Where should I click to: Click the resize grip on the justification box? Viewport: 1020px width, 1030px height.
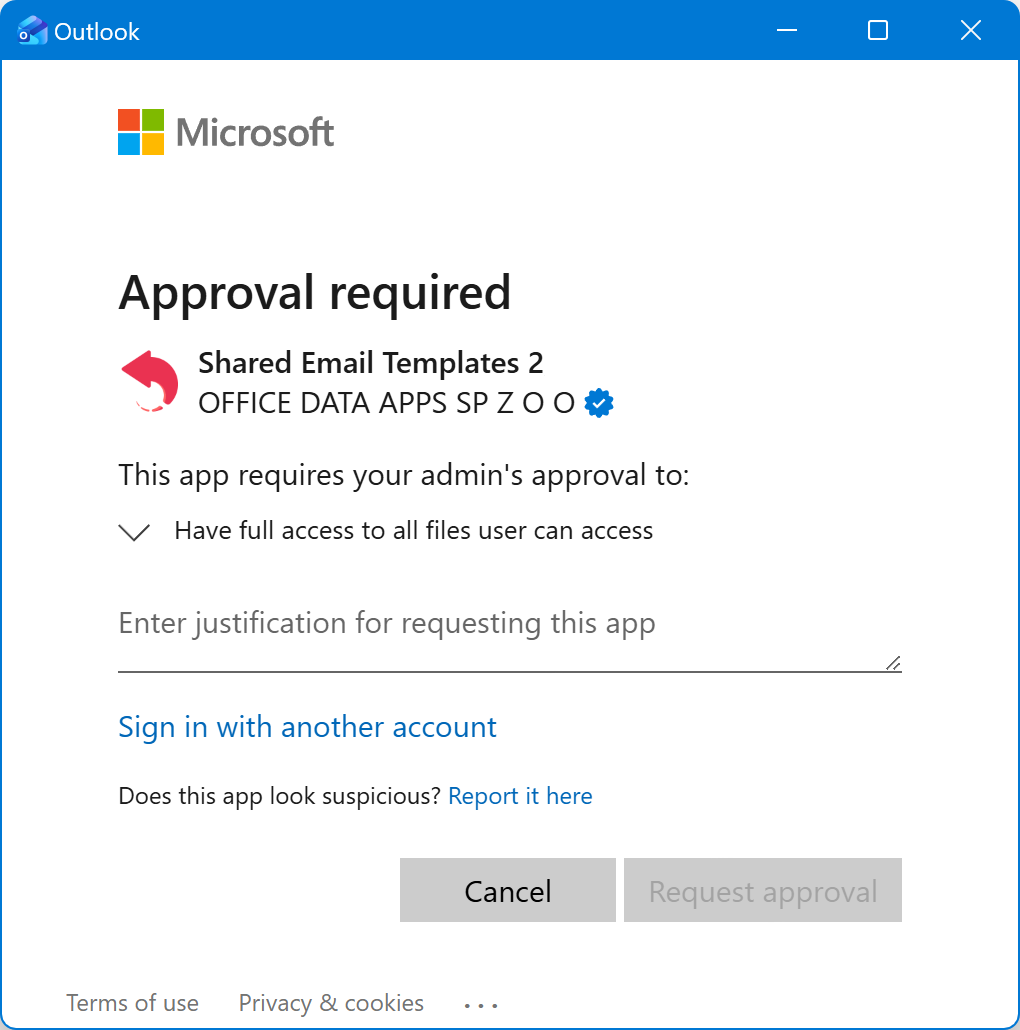pyautogui.click(x=891, y=661)
